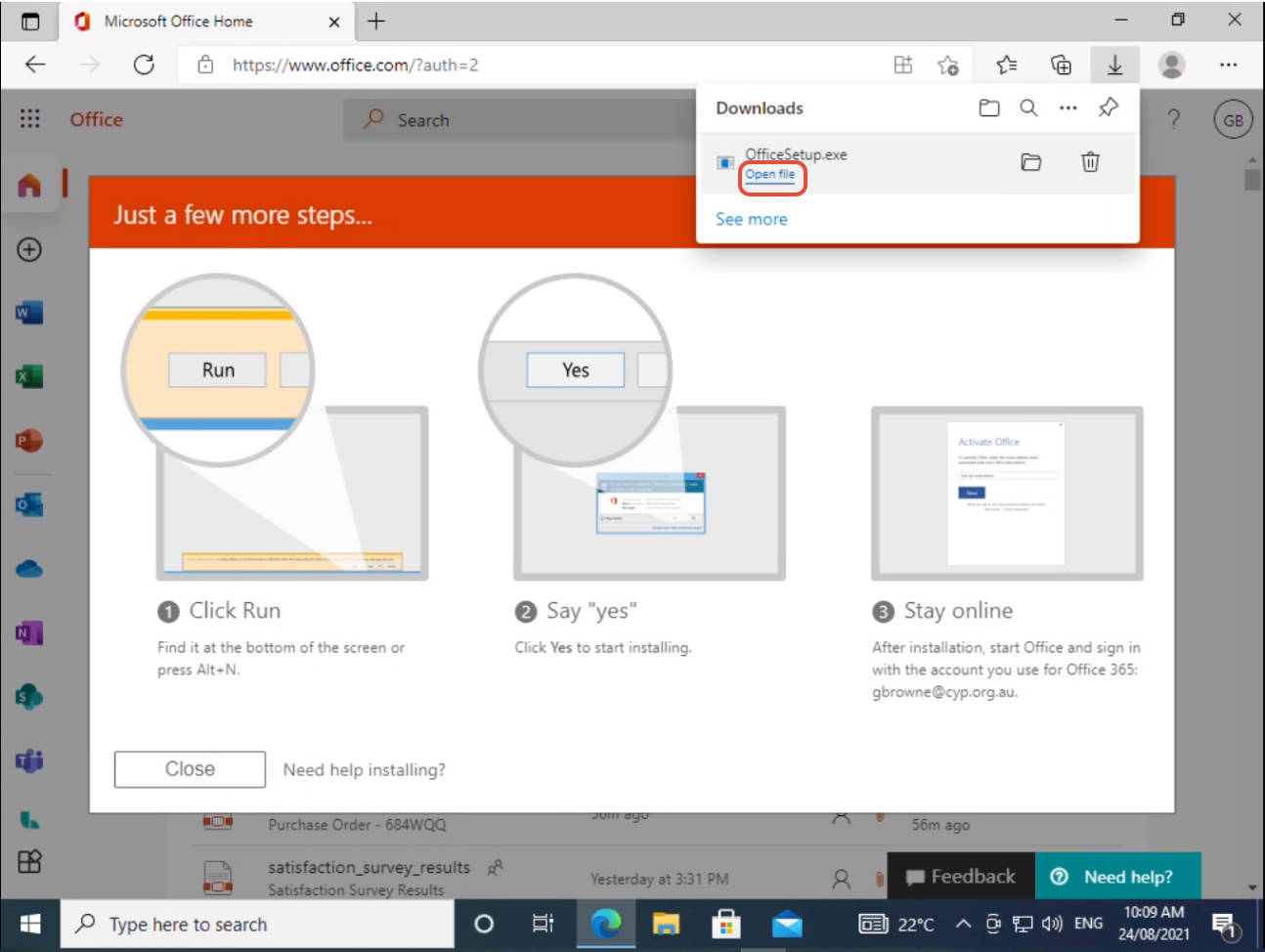Image resolution: width=1265 pixels, height=952 pixels.
Task: Launch Word from the sidebar
Action: click(x=29, y=313)
